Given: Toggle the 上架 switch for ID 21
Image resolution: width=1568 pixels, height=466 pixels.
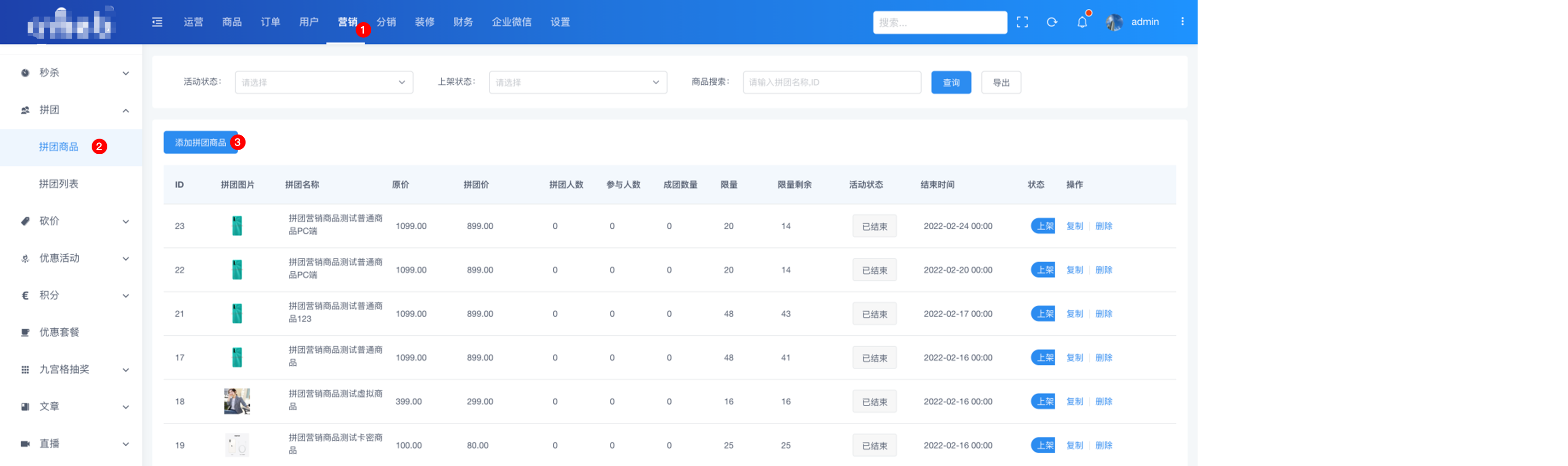Looking at the screenshot, I should click(x=1042, y=314).
